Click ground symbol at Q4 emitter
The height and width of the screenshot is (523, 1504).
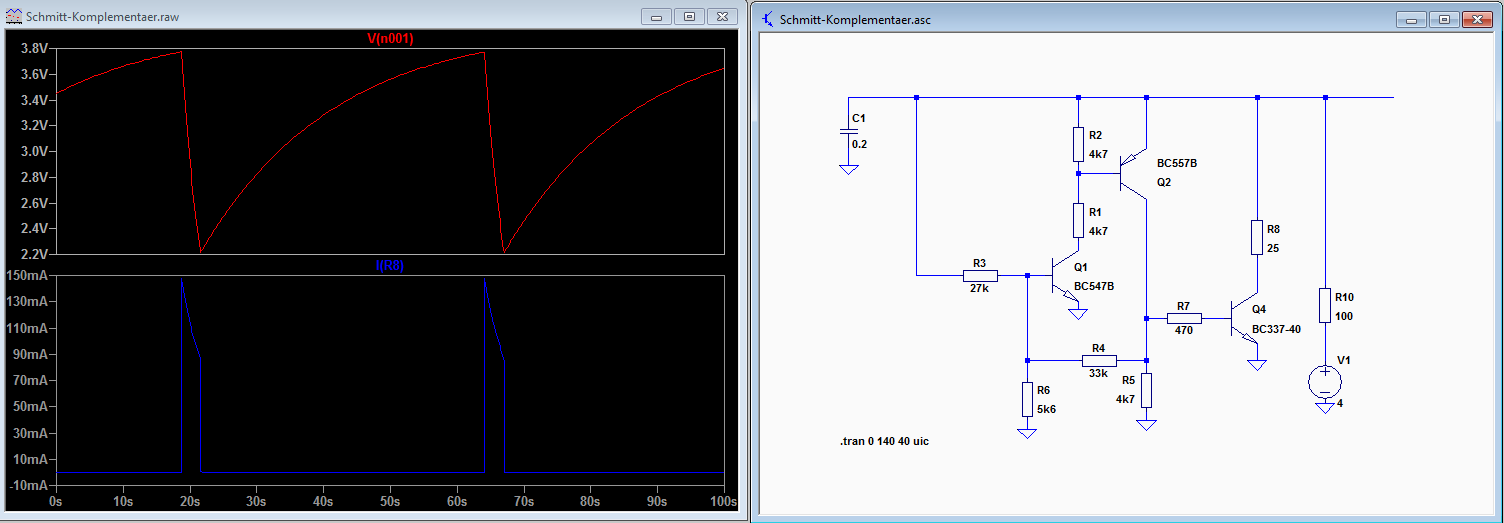(x=1257, y=364)
